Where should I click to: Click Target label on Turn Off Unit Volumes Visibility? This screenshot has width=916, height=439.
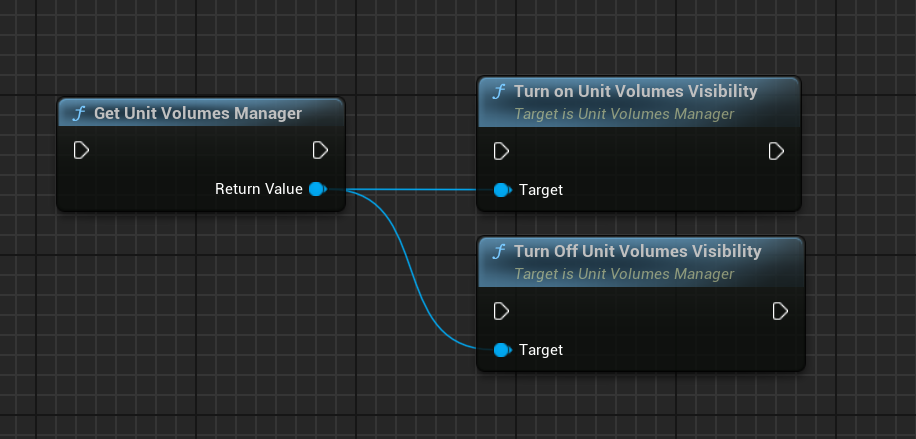pyautogui.click(x=540, y=350)
